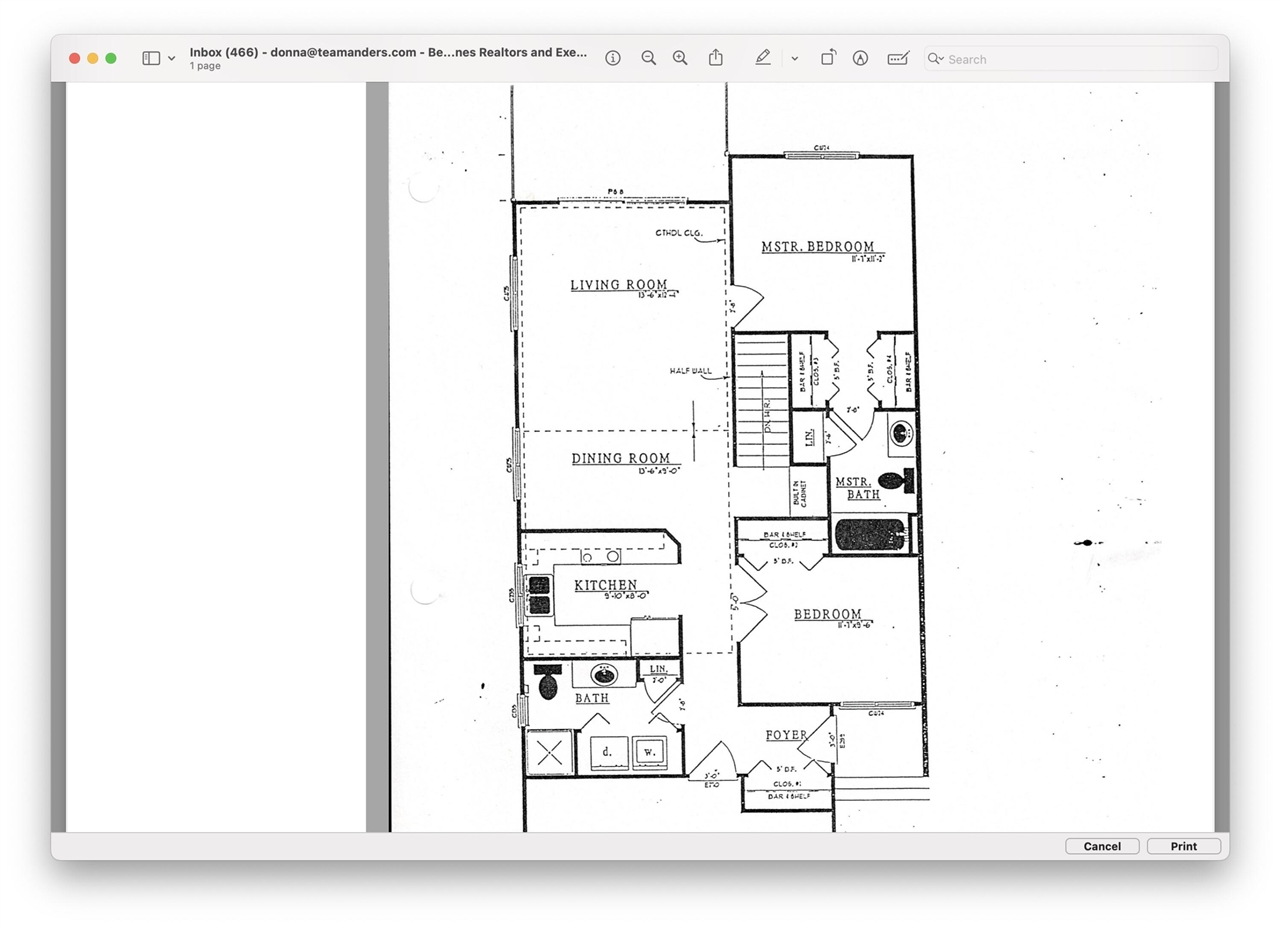
Task: Click the document title in the titlebar
Action: pos(388,52)
